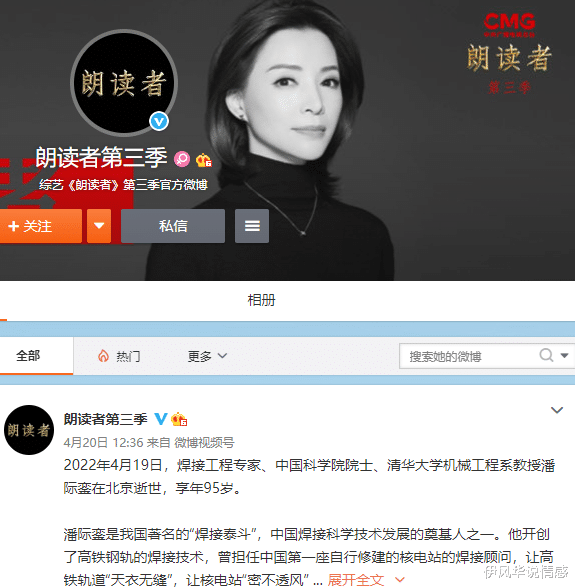Open search options dropdown arrow
575x588 pixels.
pyautogui.click(x=564, y=355)
